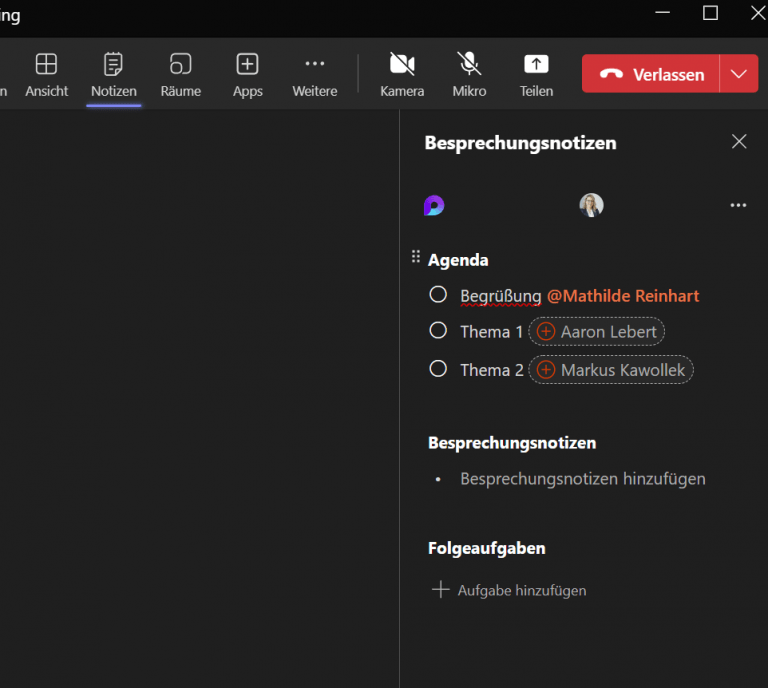
Task: Click the Teilen share screen icon
Action: tap(536, 64)
